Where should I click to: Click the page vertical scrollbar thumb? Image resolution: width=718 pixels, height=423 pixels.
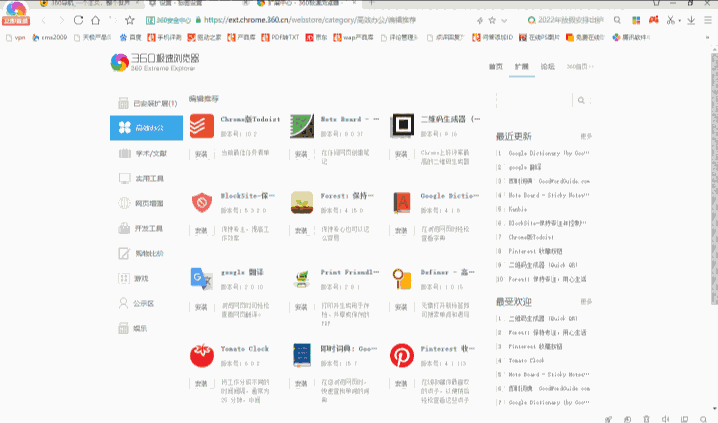click(x=714, y=179)
